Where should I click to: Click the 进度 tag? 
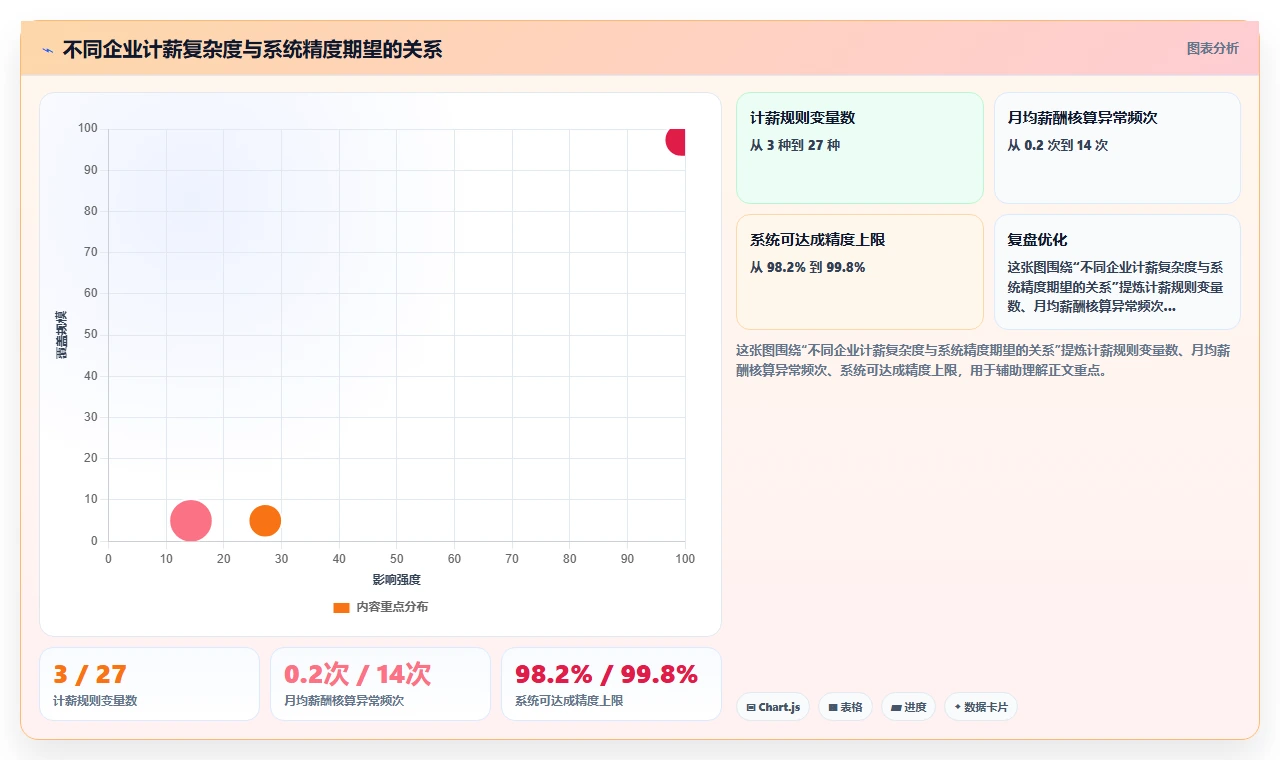(x=908, y=707)
